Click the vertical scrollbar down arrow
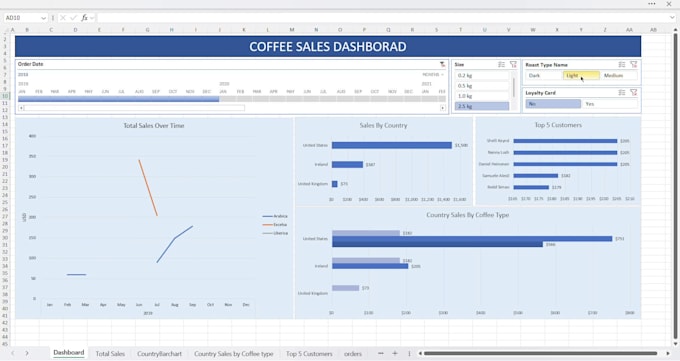Viewport: 680px width, 361px height. coord(675,345)
